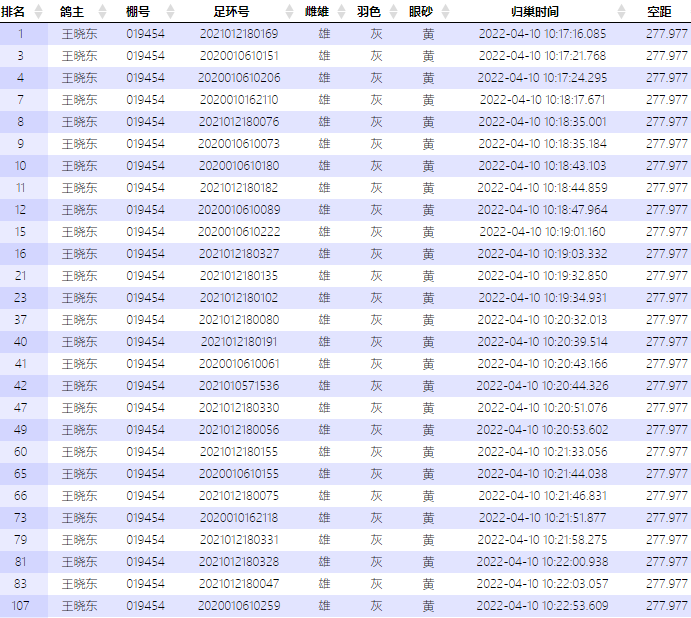Select ring number 2021012180169 cell
The height and width of the screenshot is (618, 691).
(x=239, y=34)
